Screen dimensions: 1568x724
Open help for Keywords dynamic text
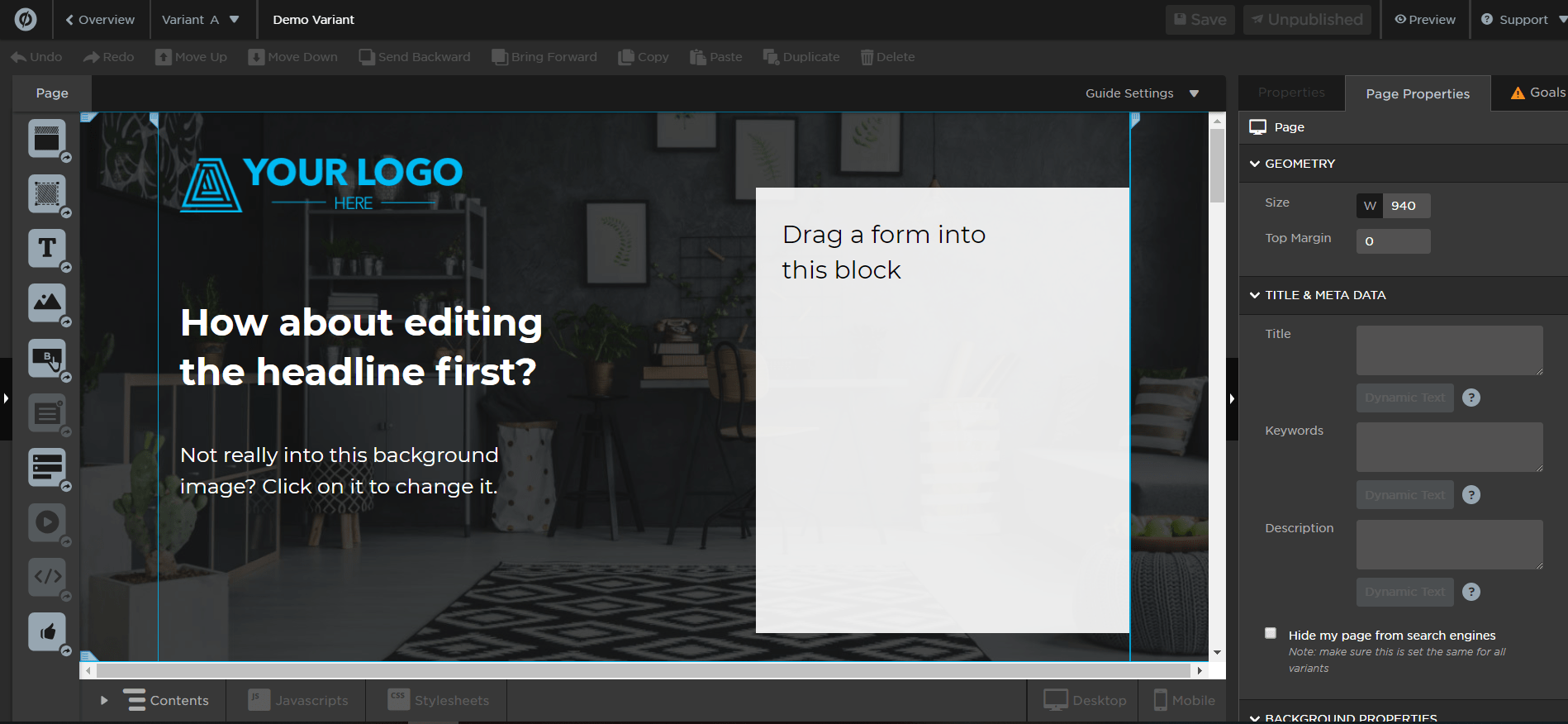[1471, 495]
